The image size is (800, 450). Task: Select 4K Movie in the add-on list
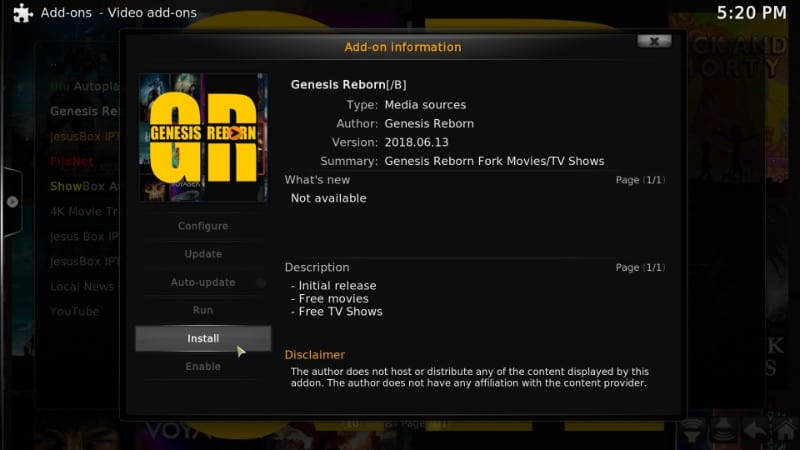(x=85, y=211)
